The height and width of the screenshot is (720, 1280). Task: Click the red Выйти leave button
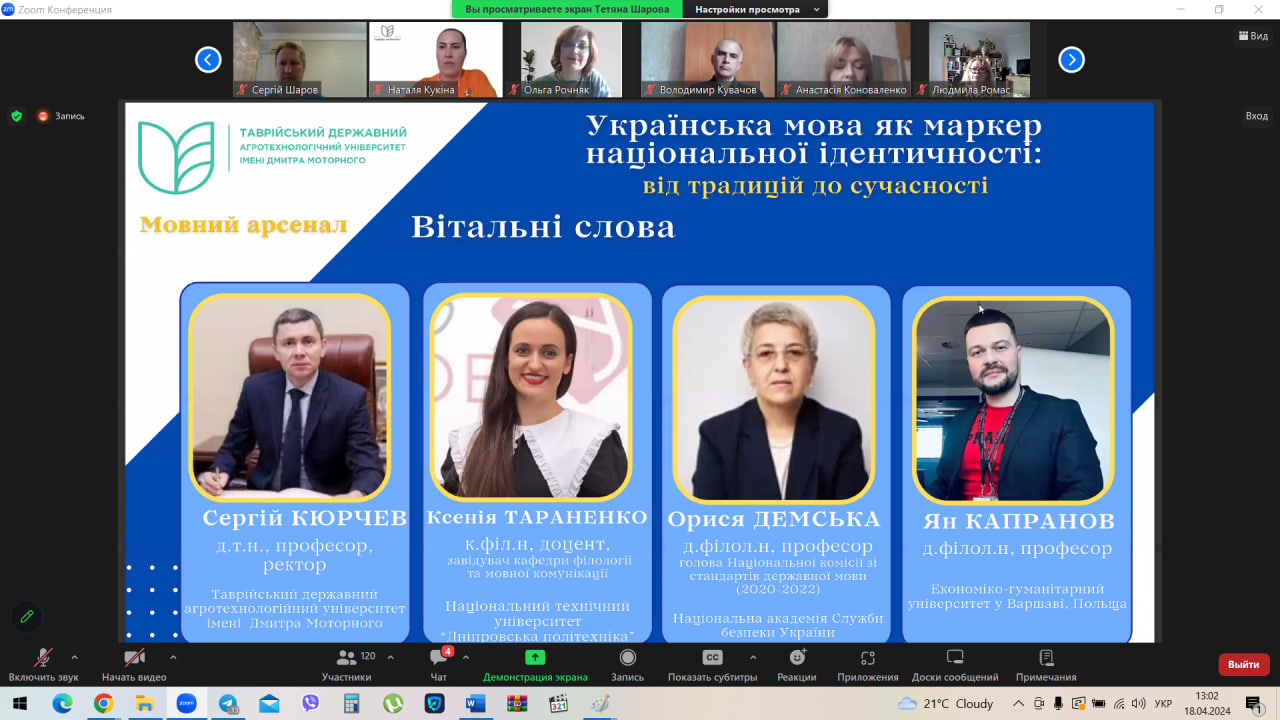[x=1244, y=664]
